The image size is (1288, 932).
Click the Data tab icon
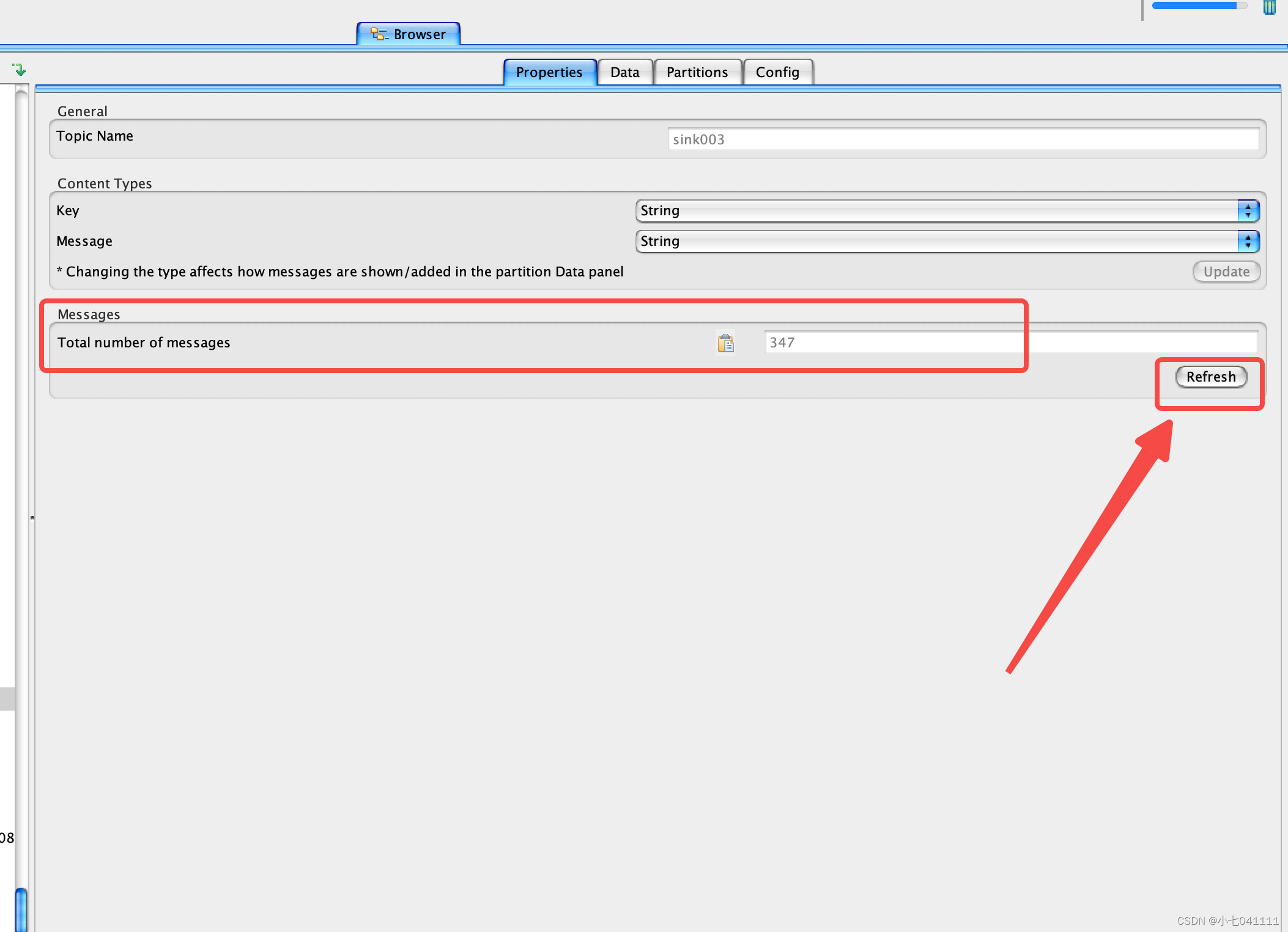click(x=622, y=71)
